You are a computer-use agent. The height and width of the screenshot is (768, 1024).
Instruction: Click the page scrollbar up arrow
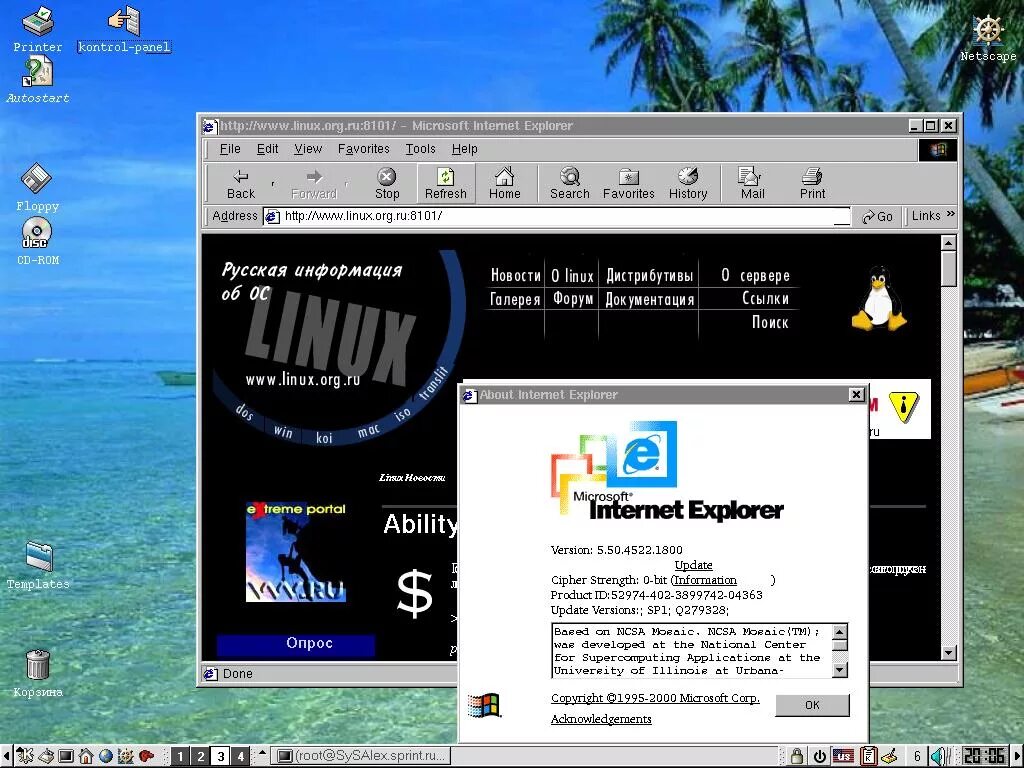pos(949,242)
